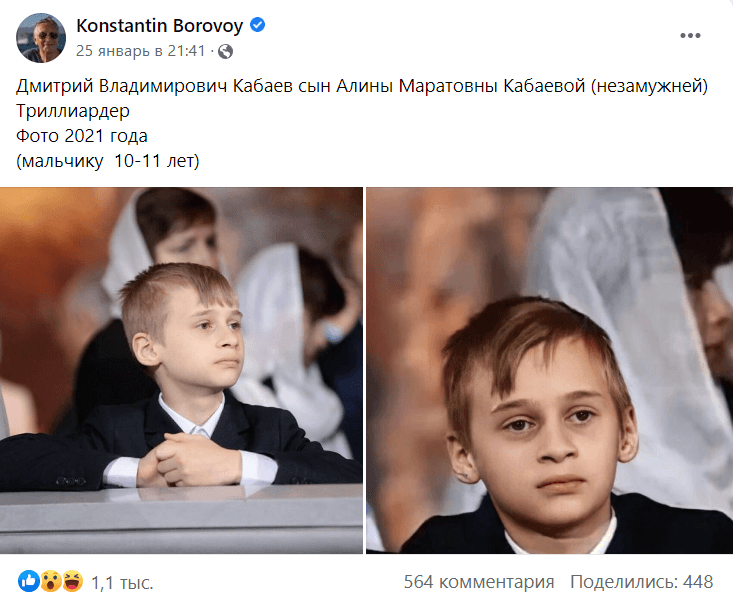
Task: Open the 564 комментария comments
Action: click(x=479, y=582)
